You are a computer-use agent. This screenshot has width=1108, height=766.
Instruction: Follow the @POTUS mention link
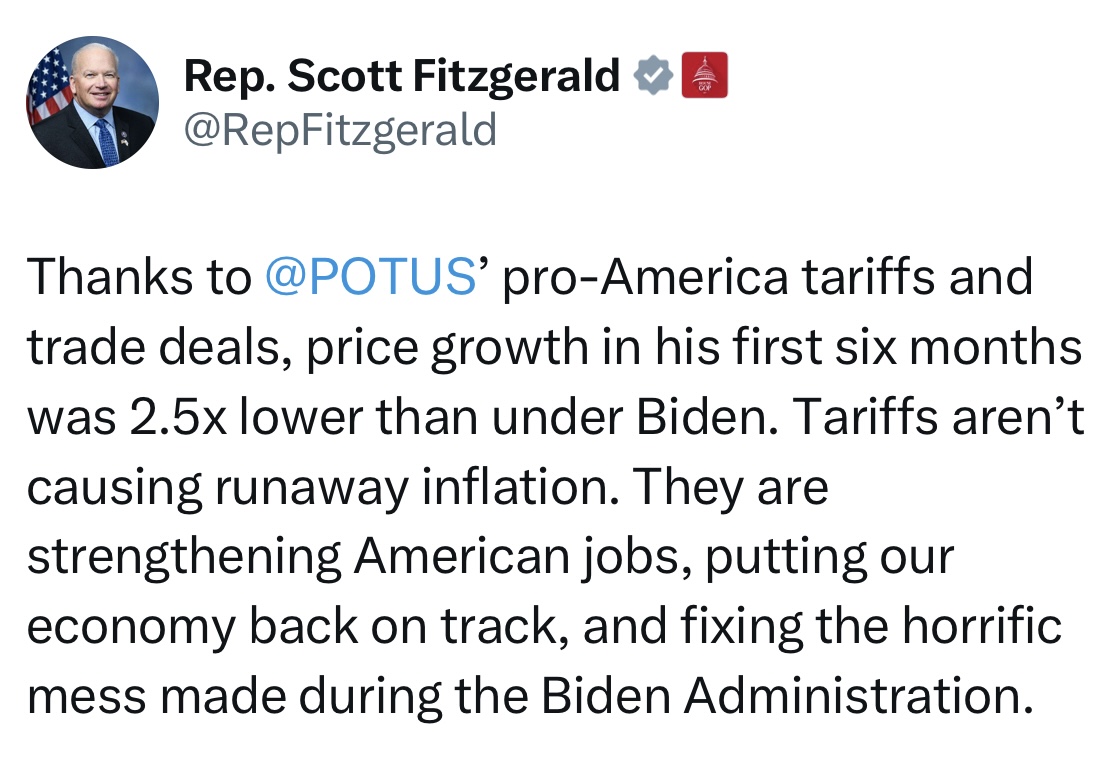(x=369, y=277)
